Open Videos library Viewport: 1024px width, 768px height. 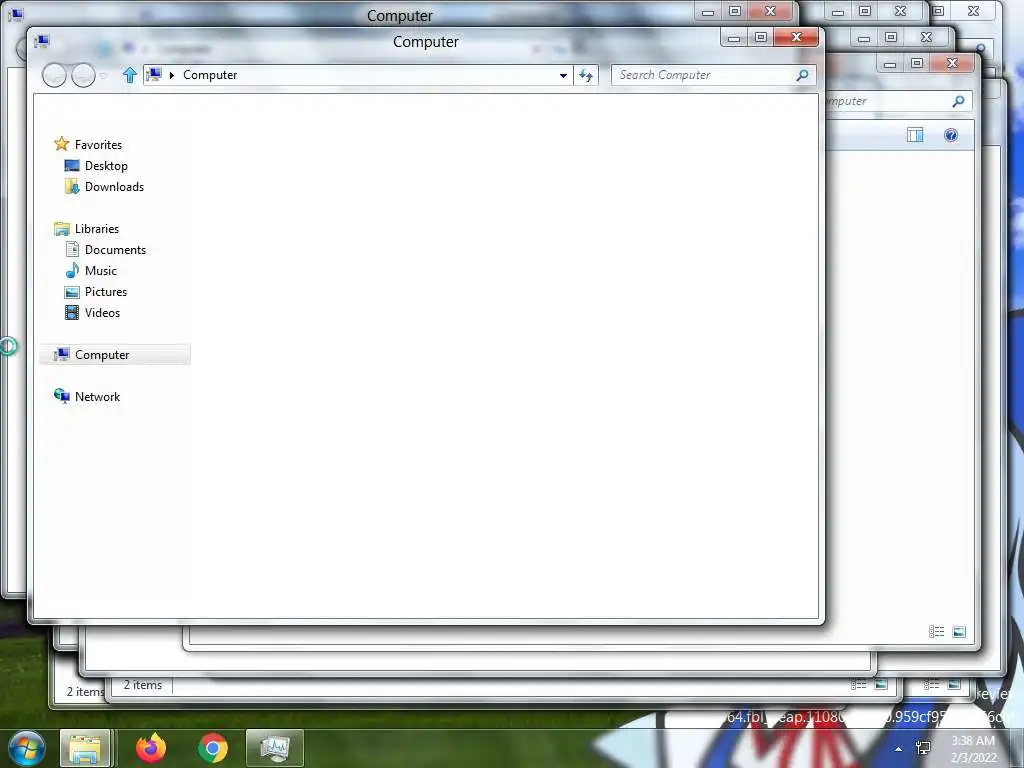point(103,312)
